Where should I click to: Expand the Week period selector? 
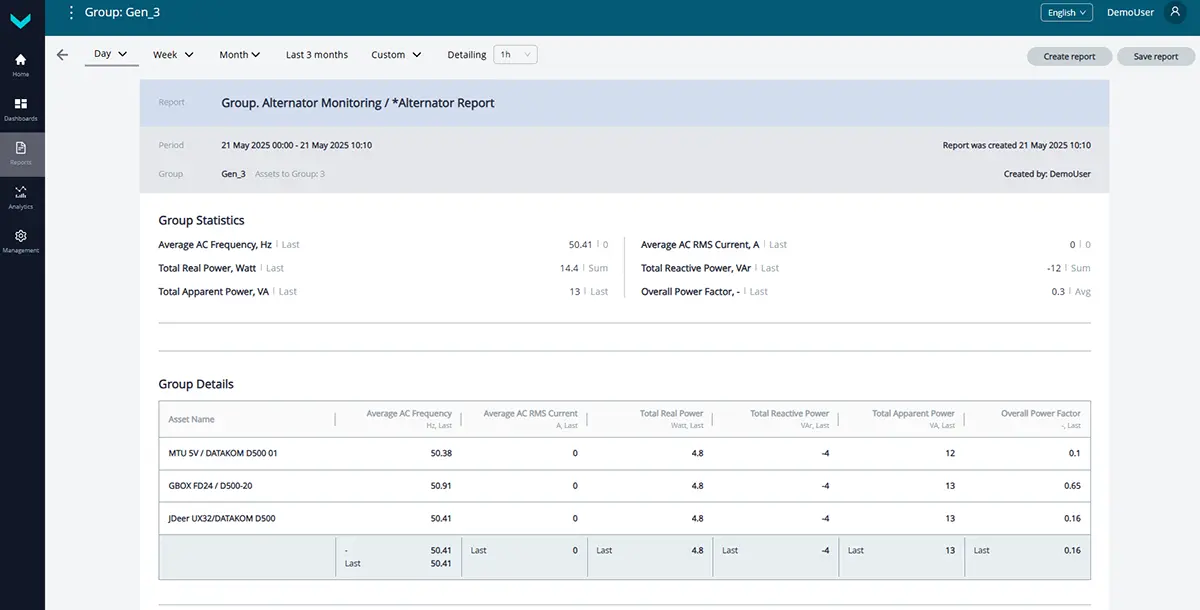[173, 55]
